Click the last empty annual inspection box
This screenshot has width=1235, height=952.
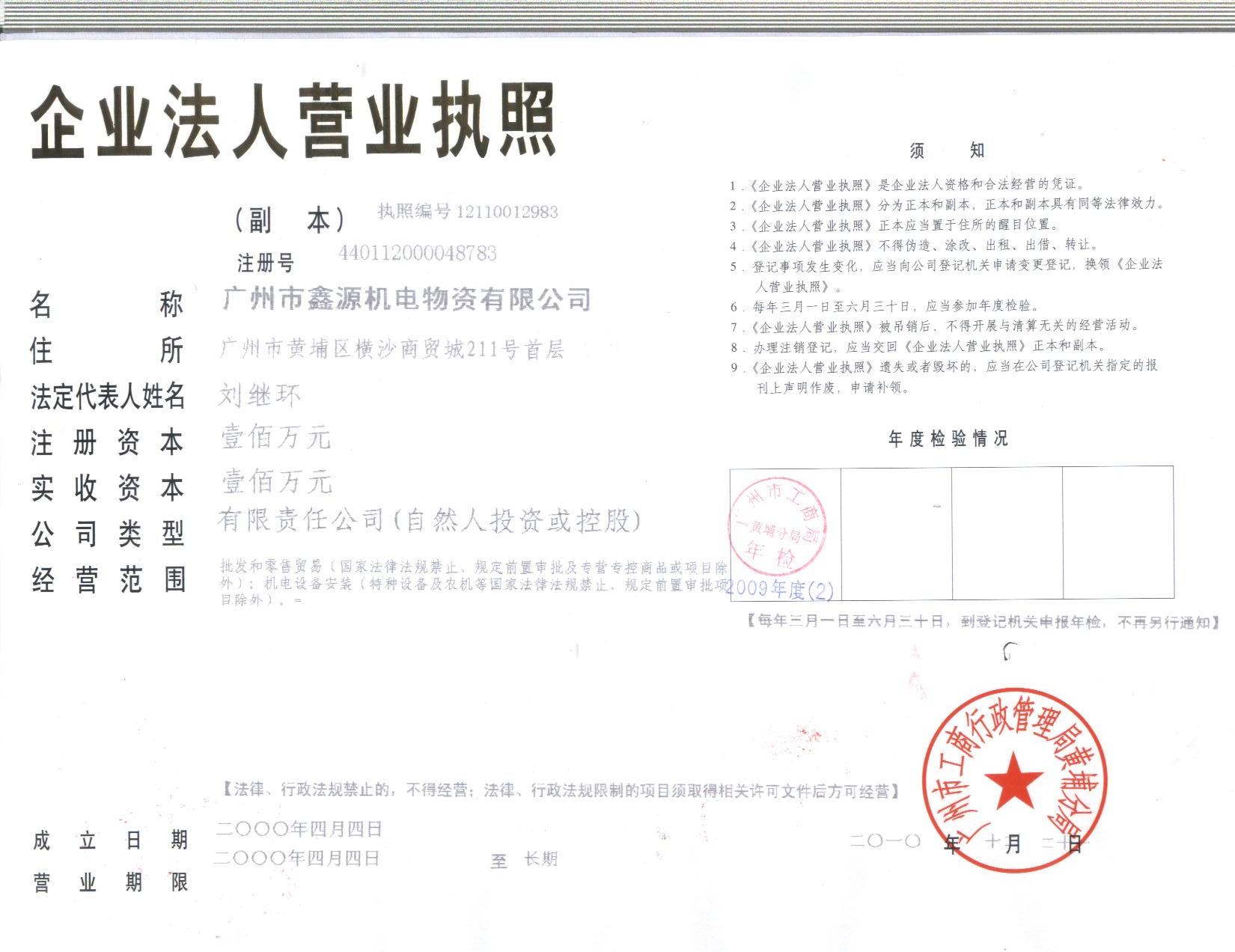pos(1117,533)
